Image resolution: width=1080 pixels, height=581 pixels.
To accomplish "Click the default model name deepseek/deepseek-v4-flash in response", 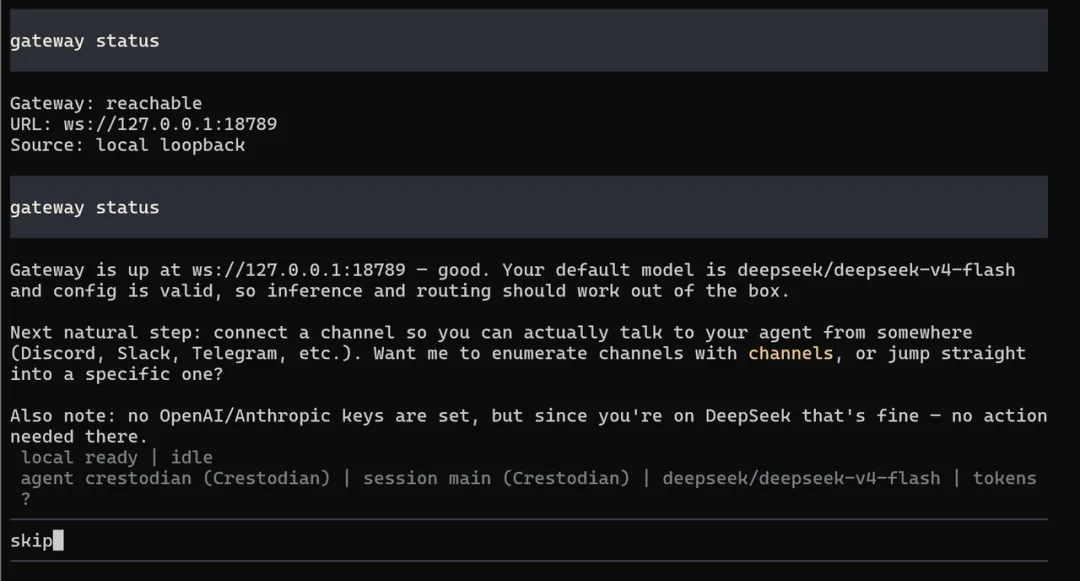I will pyautogui.click(x=876, y=270).
